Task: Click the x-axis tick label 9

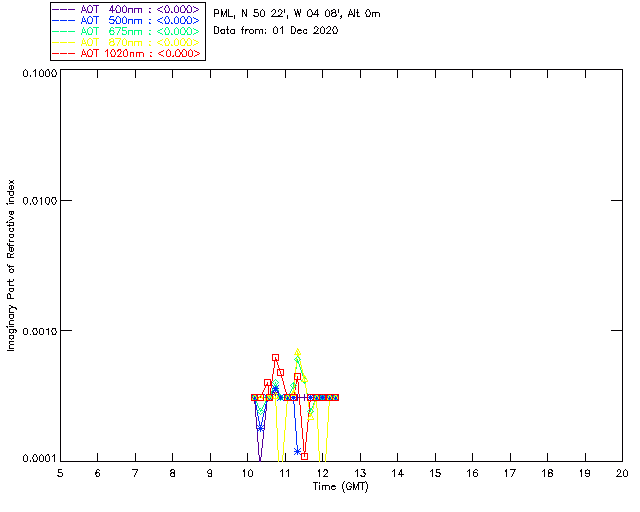Action: 210,473
